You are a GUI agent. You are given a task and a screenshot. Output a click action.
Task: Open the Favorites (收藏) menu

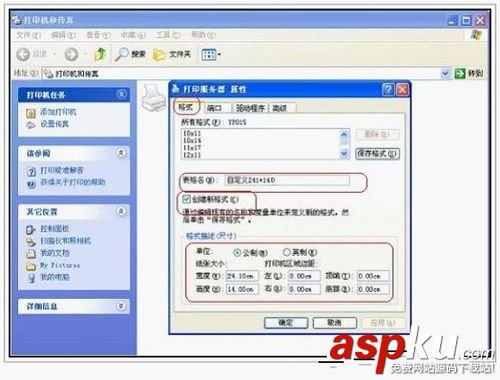pyautogui.click(x=133, y=35)
